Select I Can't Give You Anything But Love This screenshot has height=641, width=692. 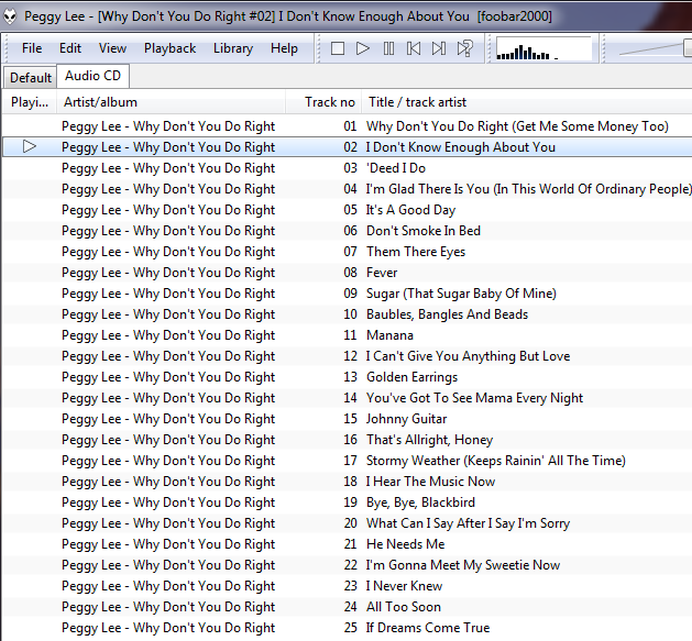(347, 356)
